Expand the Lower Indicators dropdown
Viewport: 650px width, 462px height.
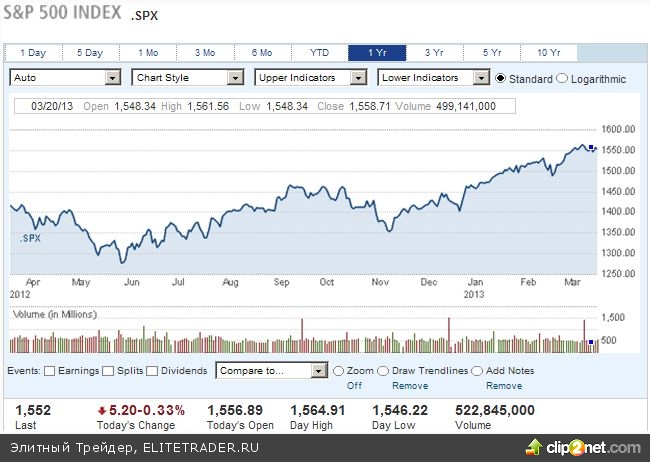435,77
